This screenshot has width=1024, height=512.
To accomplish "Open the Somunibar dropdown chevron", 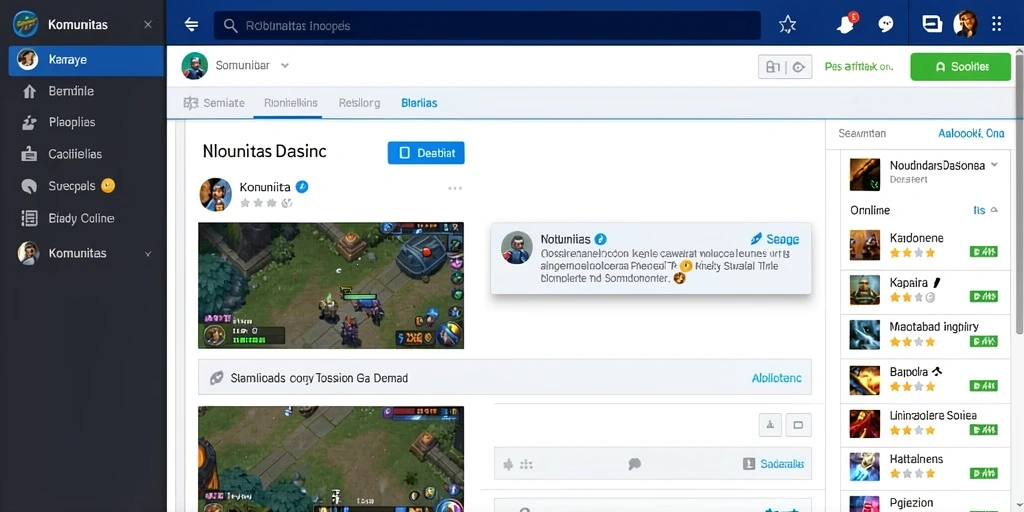I will (285, 65).
